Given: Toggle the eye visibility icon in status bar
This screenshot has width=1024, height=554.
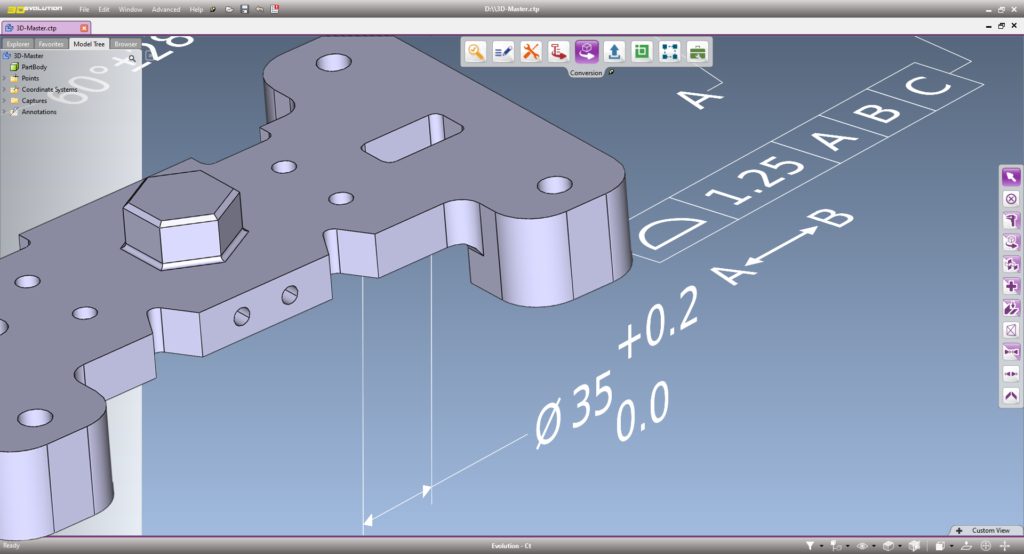Looking at the screenshot, I should point(862,546).
